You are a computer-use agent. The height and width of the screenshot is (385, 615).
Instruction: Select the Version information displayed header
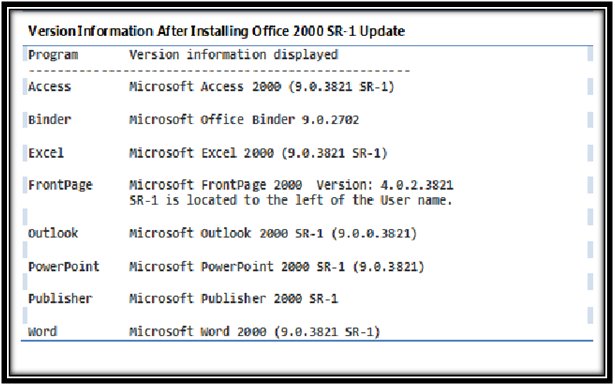(x=233, y=54)
